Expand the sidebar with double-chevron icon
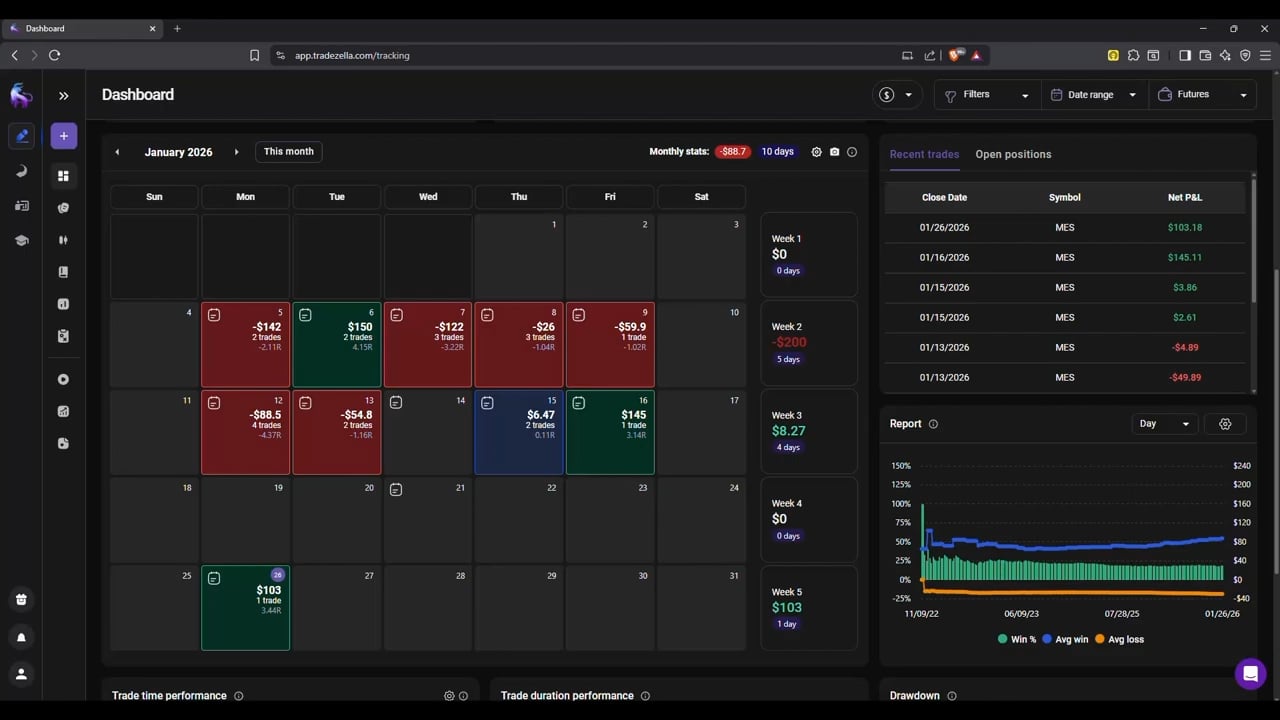Viewport: 1280px width, 720px height. point(63,96)
